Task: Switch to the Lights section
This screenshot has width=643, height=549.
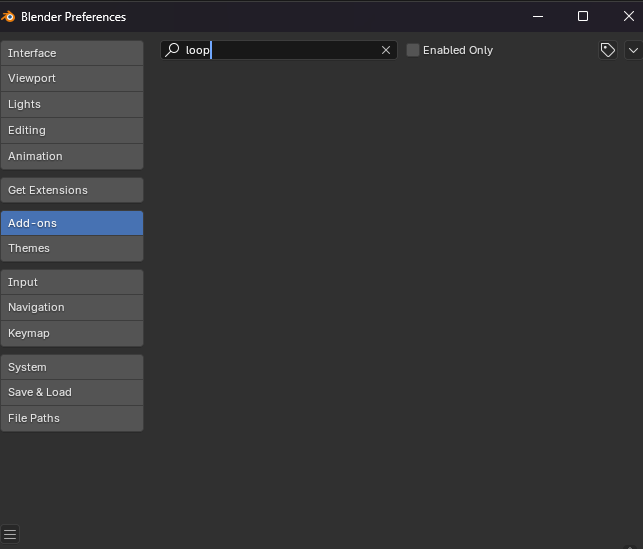Action: click(72, 104)
